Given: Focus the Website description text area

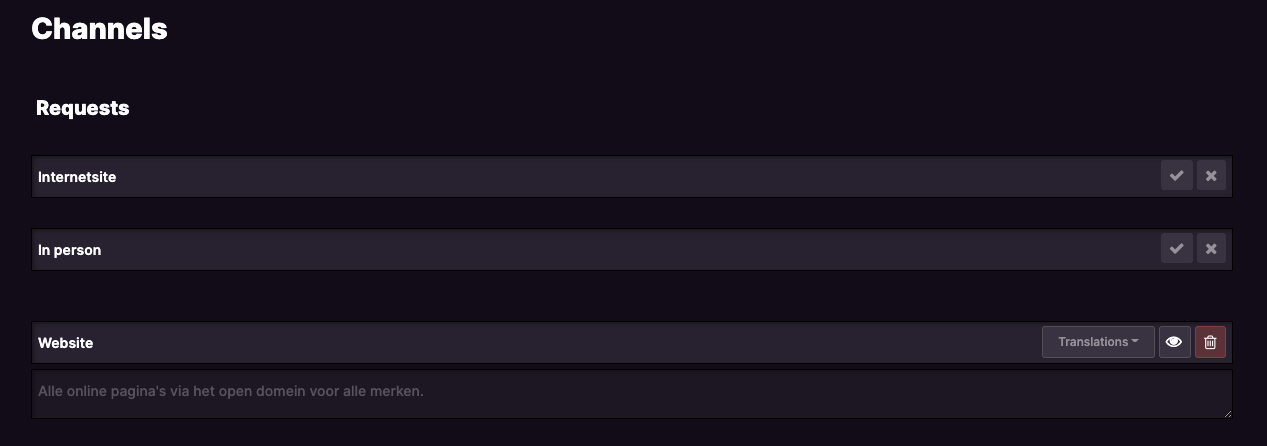Looking at the screenshot, I should click(632, 394).
